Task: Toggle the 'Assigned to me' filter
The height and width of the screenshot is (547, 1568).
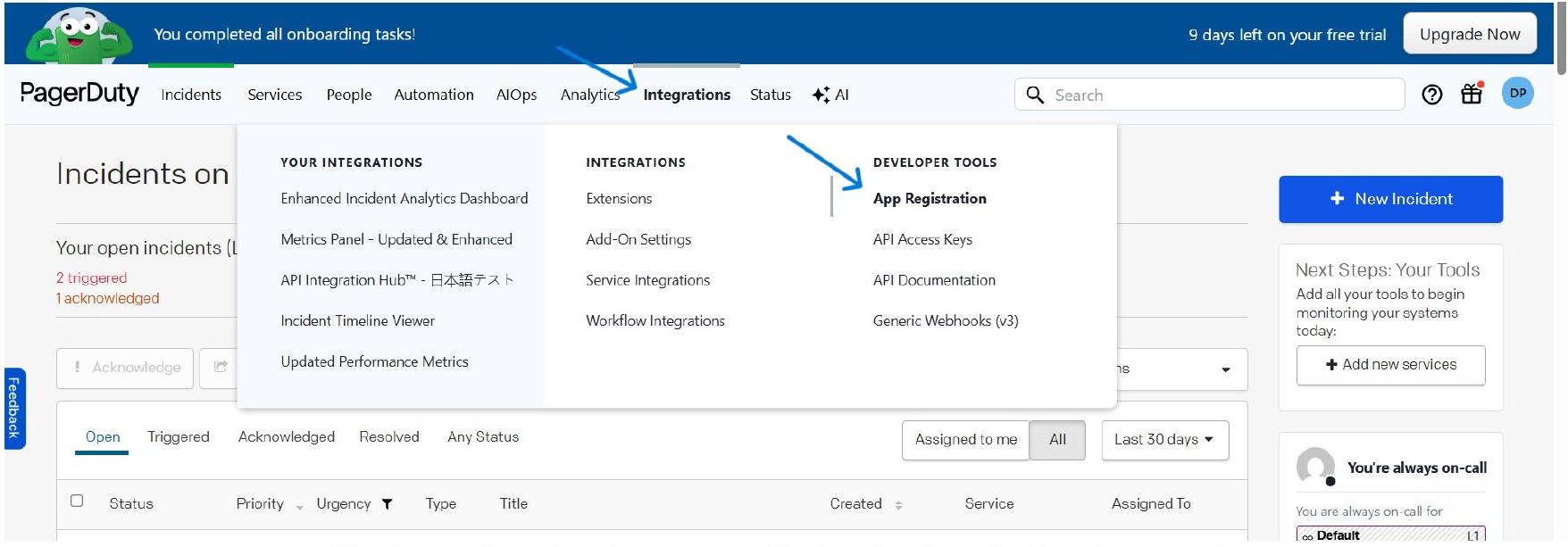Action: [x=965, y=439]
